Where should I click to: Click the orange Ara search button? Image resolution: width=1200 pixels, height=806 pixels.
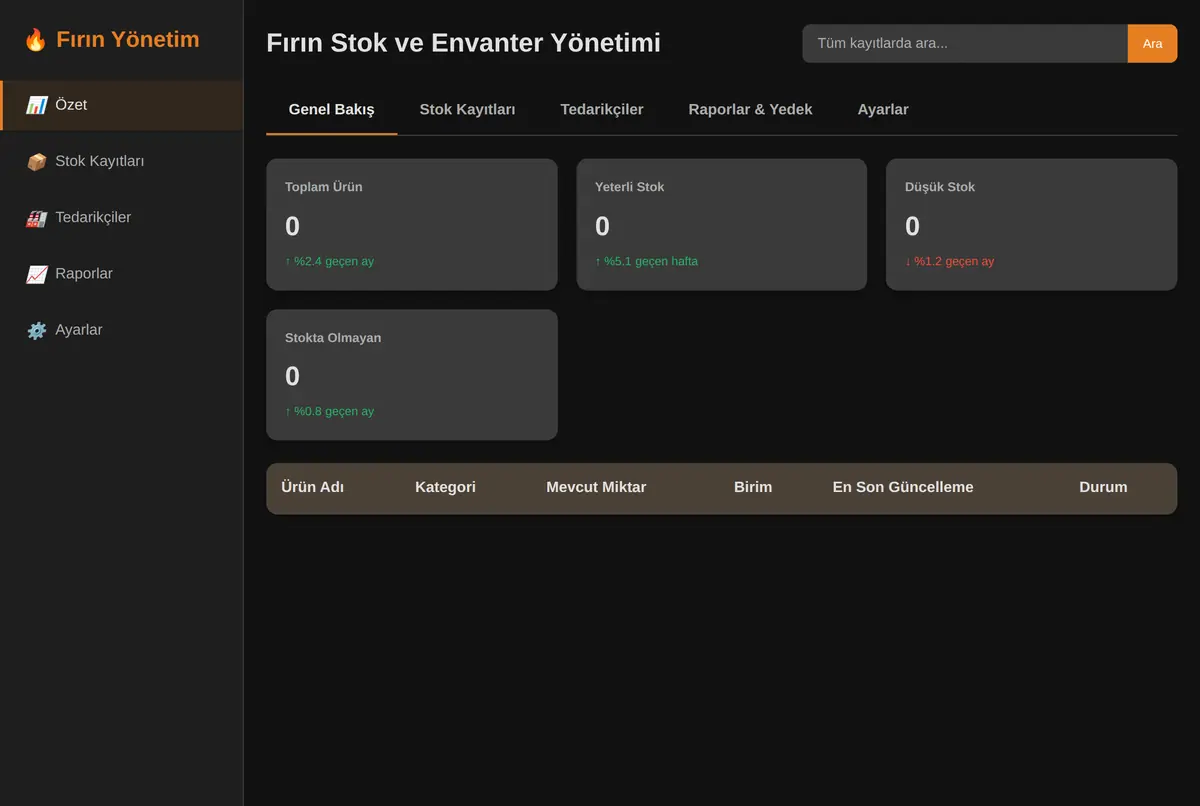(1152, 43)
